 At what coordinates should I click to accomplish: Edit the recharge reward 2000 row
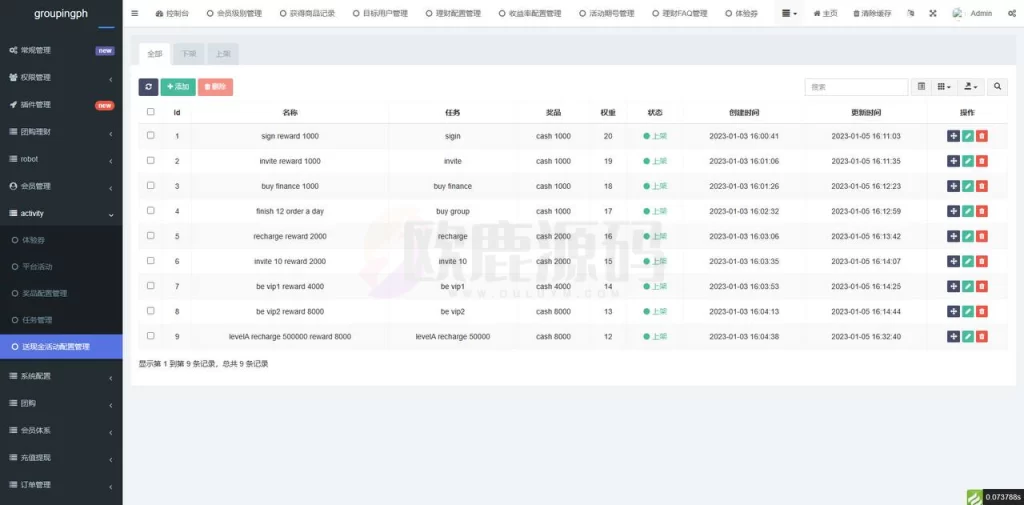tap(968, 236)
